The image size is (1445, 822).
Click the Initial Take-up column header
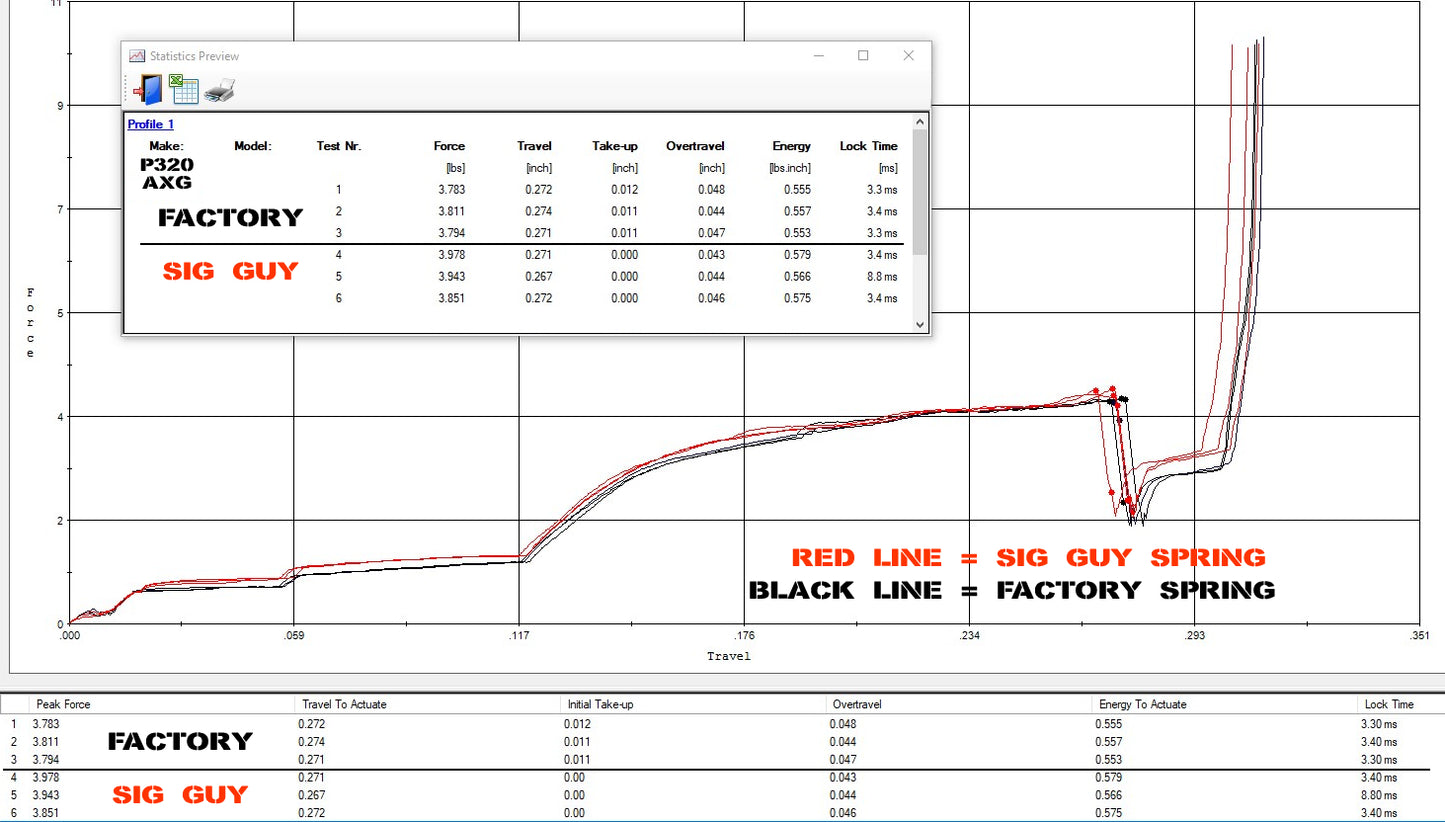[601, 704]
